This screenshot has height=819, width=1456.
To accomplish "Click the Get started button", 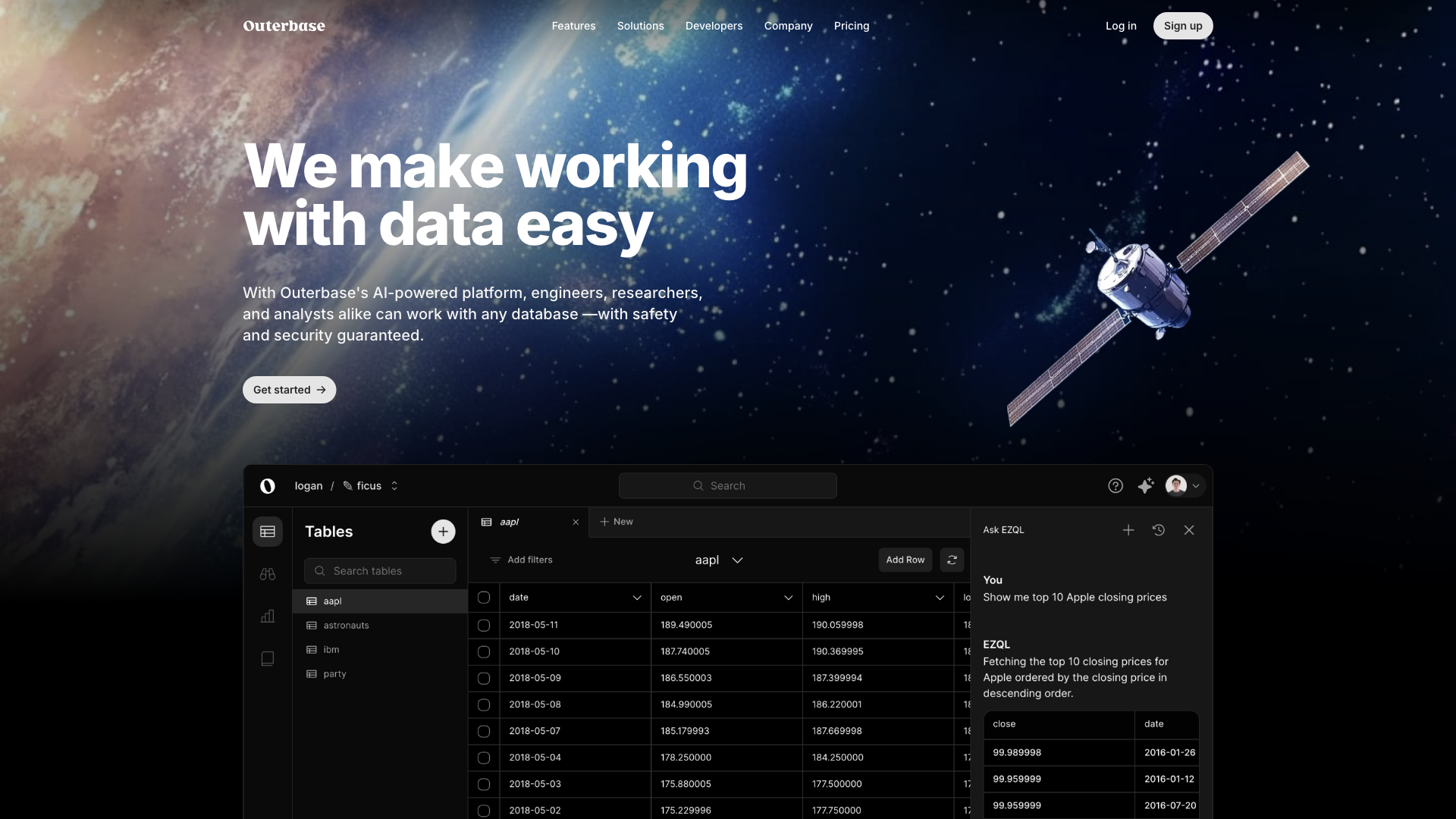I will click(289, 389).
